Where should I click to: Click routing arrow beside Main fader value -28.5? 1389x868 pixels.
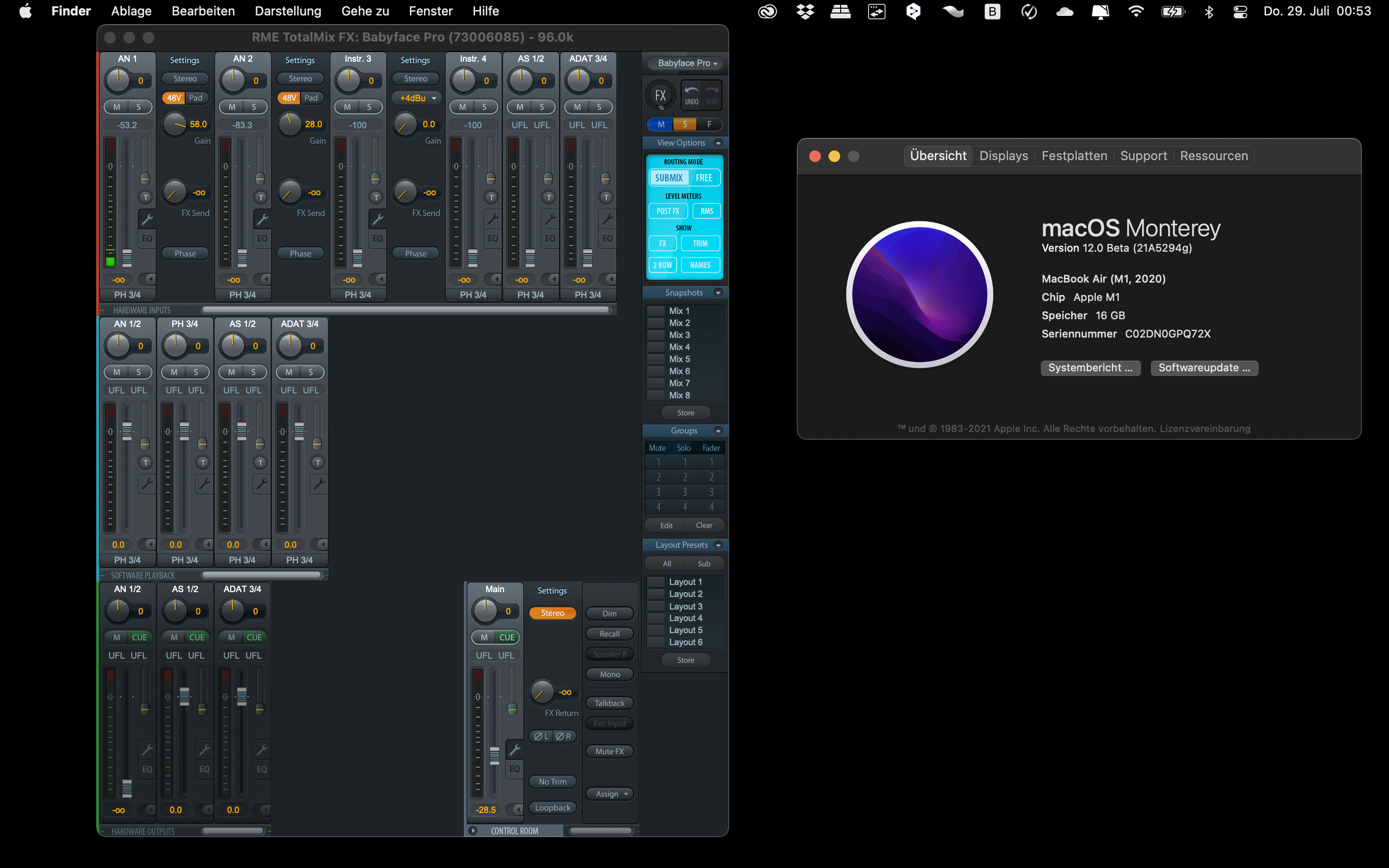coord(517,810)
